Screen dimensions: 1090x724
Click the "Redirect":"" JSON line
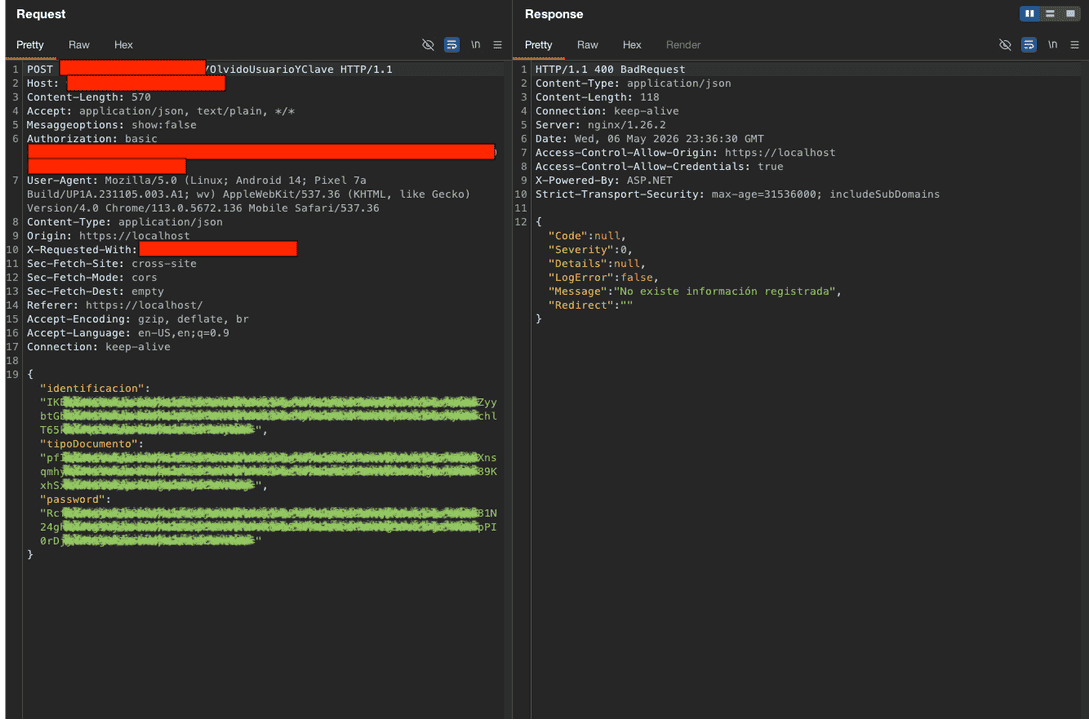click(x=590, y=305)
